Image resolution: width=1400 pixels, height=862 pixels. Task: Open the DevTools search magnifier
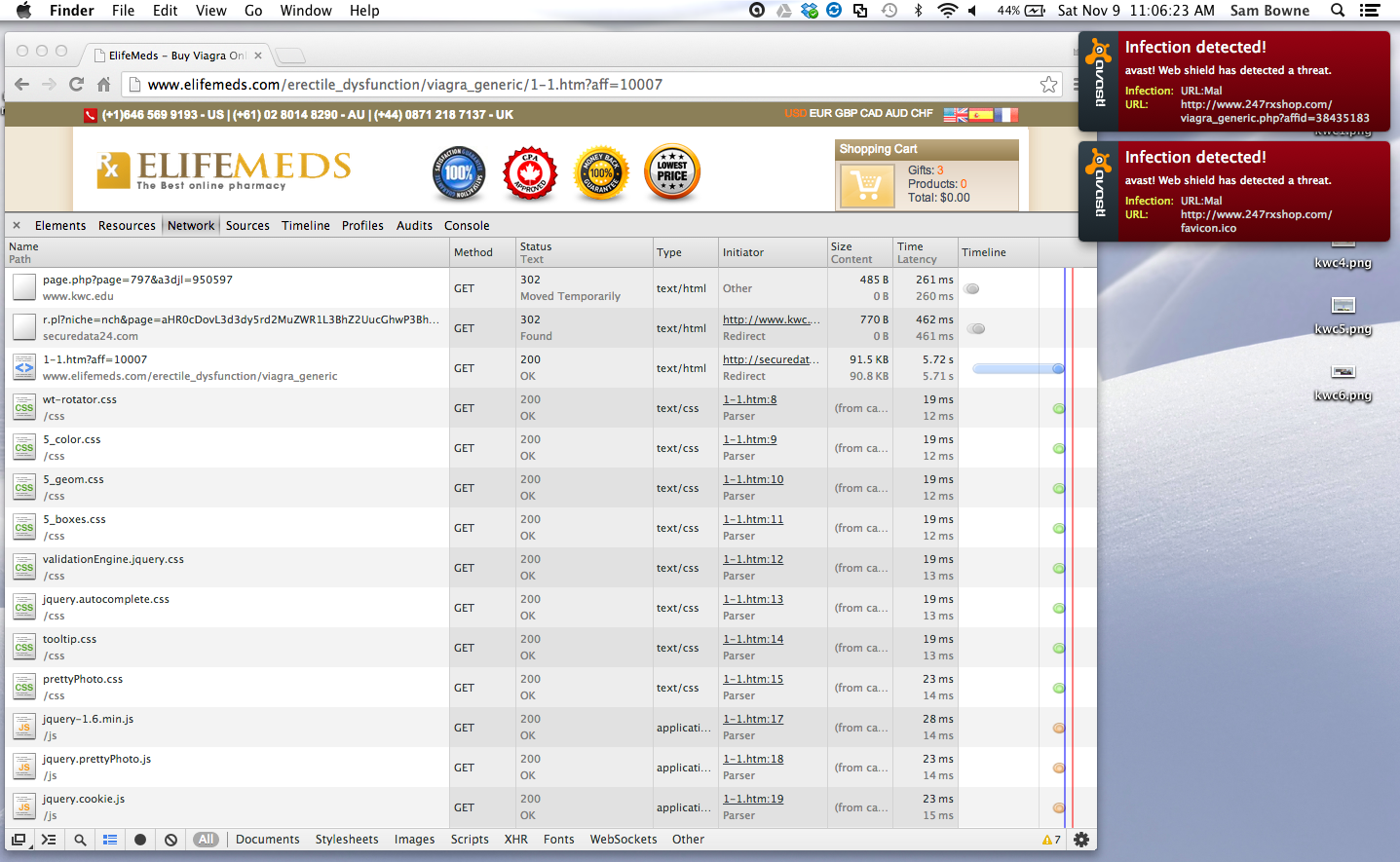[x=80, y=840]
